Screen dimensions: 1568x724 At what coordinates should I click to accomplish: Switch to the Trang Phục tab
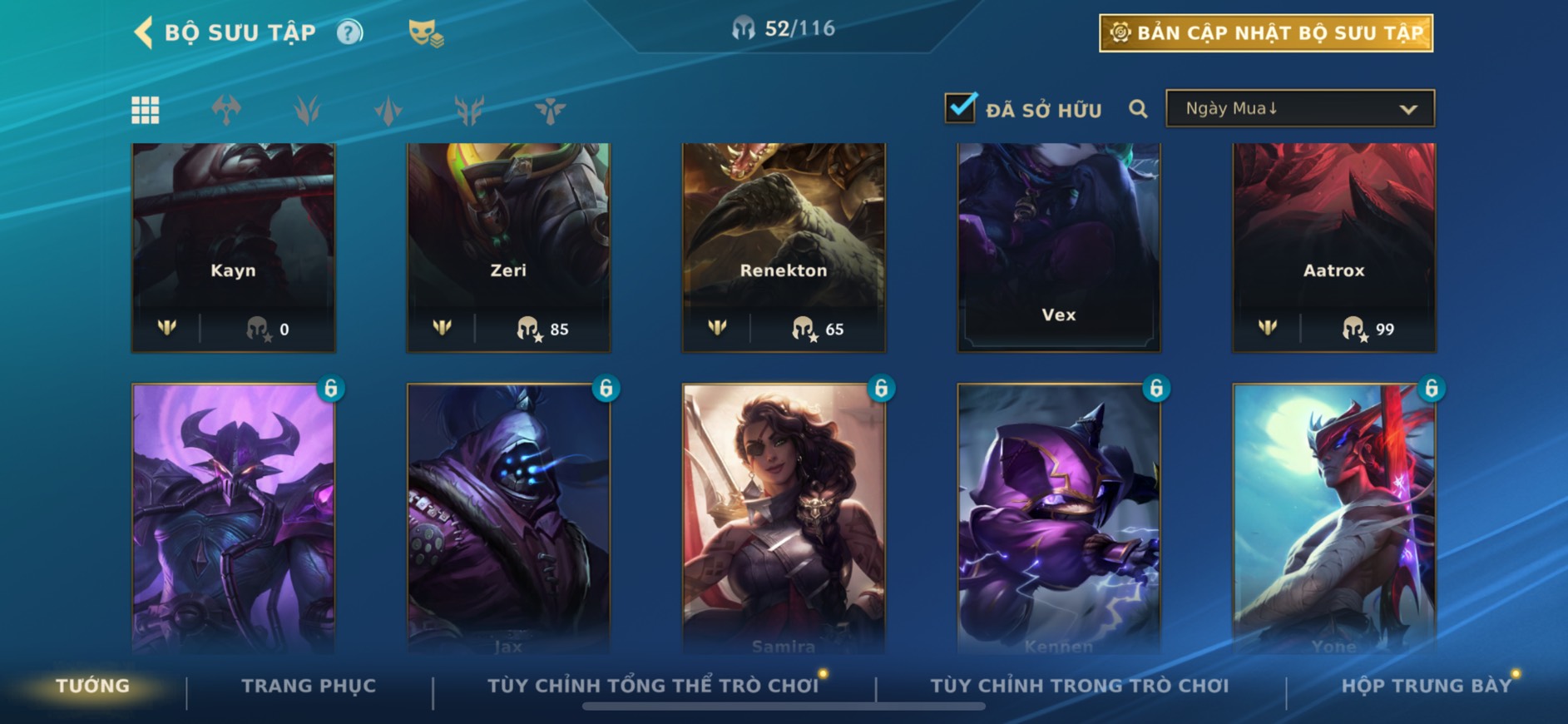[x=309, y=686]
